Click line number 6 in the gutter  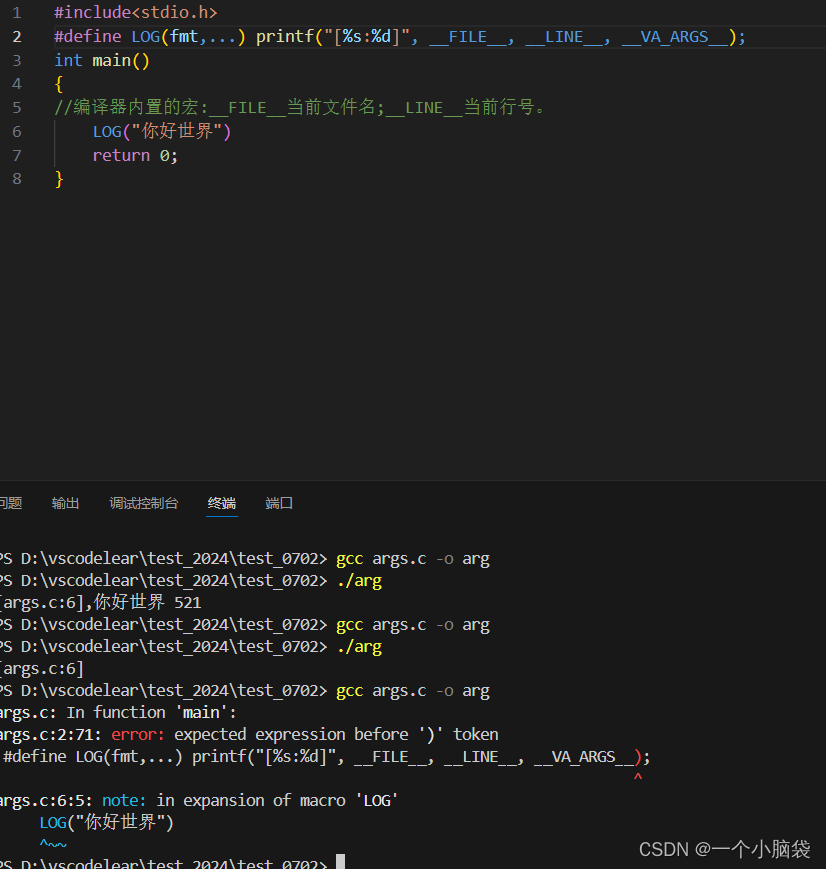[x=17, y=132]
